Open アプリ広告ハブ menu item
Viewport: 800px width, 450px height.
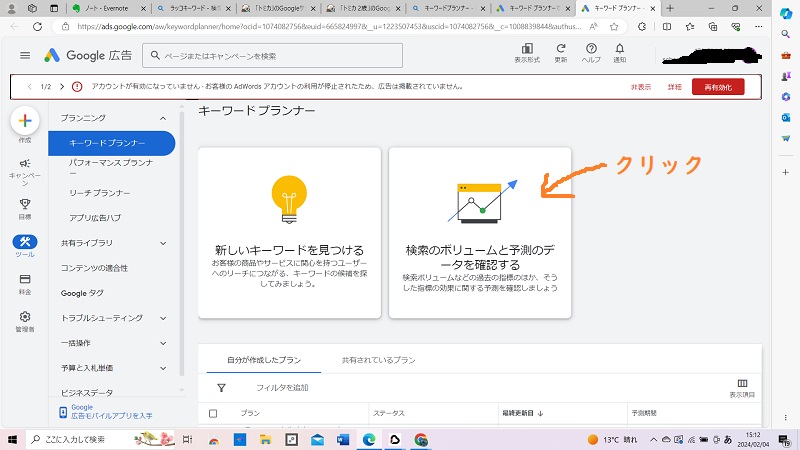[x=95, y=218]
